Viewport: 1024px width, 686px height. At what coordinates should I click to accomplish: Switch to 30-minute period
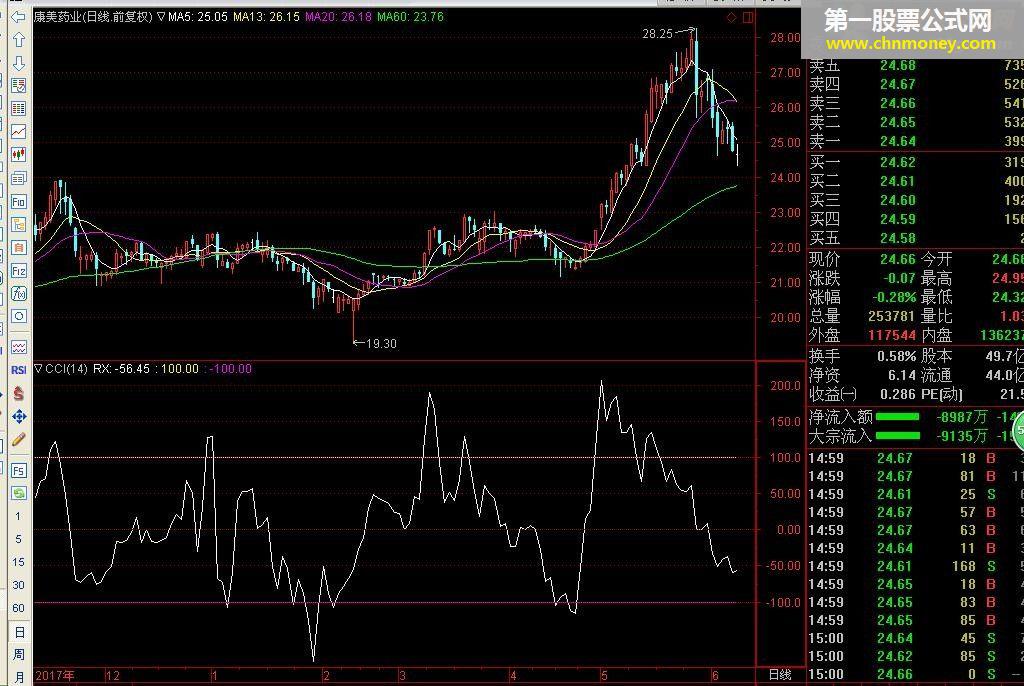pos(18,585)
